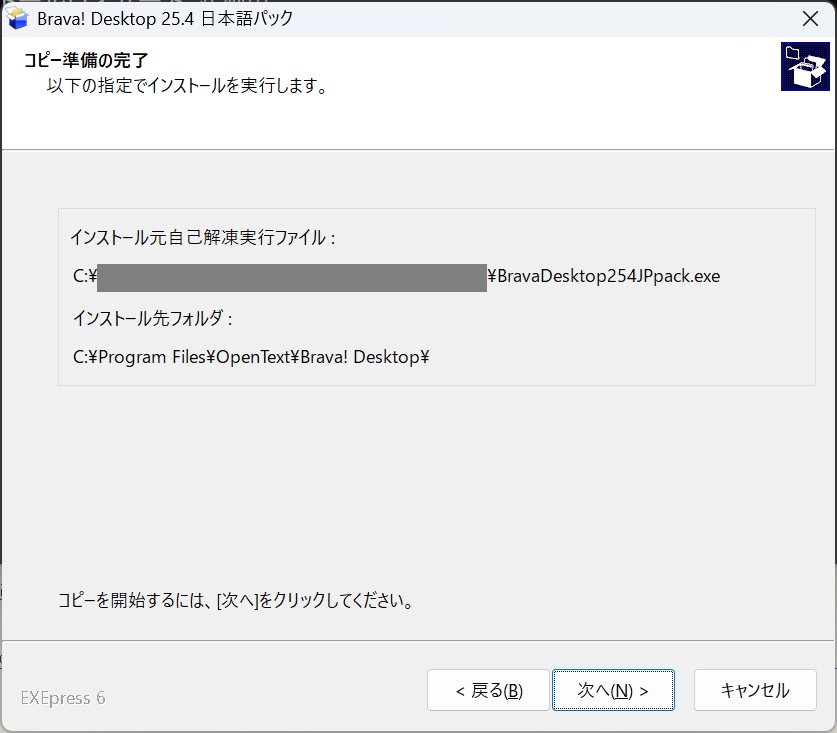Click the 以下の指定でインストールを実行します subtitle
Viewport: 837px width, 733px height.
click(188, 86)
